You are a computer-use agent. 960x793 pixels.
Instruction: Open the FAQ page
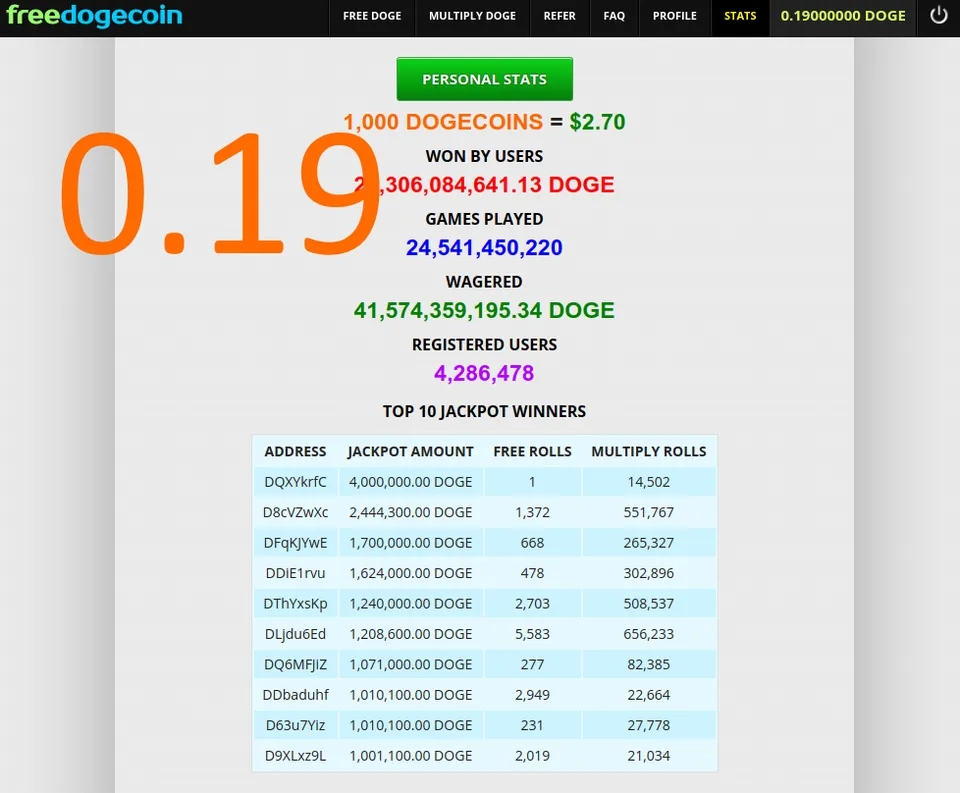click(x=614, y=16)
